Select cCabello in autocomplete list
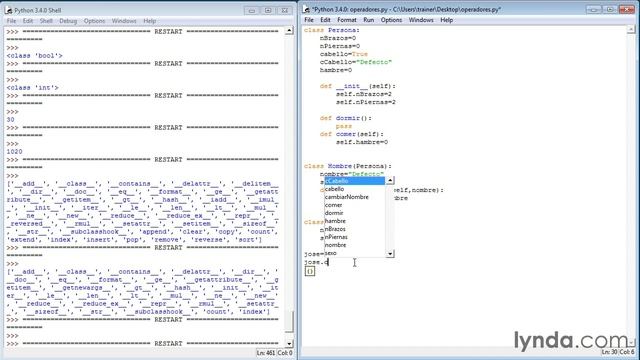Image resolution: width=640 pixels, height=360 pixels. tap(355, 181)
